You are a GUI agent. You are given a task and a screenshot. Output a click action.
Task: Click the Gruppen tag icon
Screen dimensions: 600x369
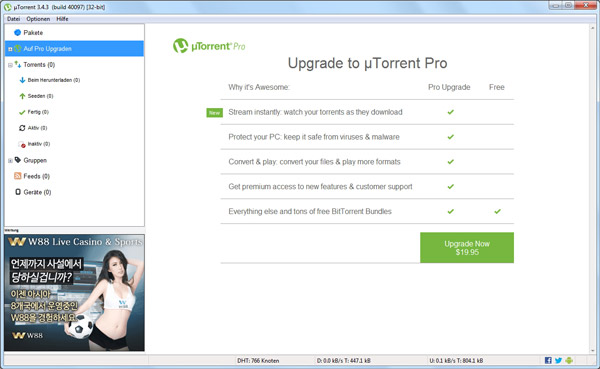pos(18,160)
